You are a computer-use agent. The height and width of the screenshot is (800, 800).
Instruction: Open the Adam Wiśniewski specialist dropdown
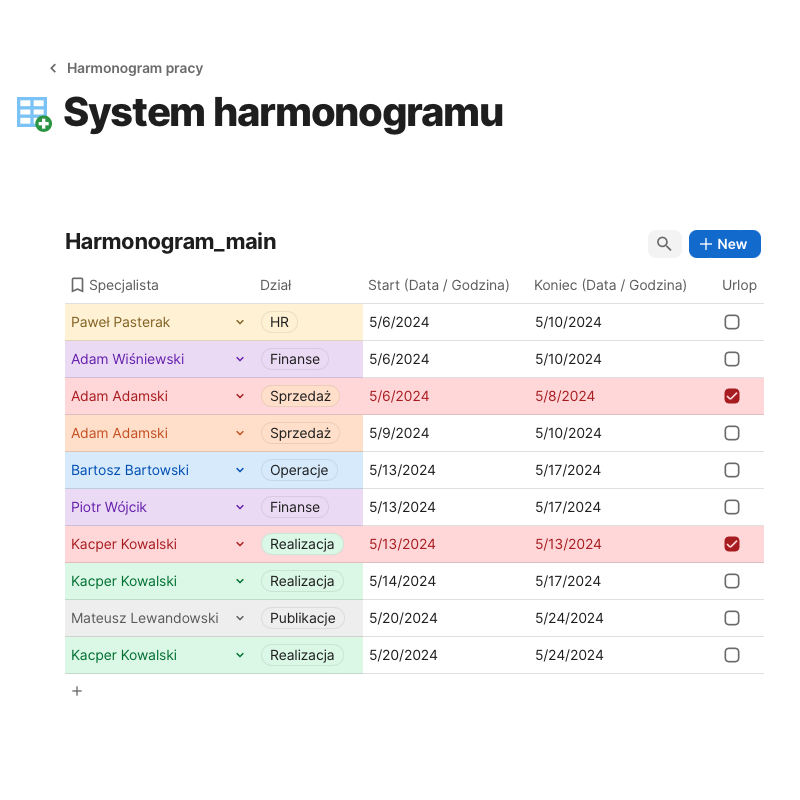(240, 359)
